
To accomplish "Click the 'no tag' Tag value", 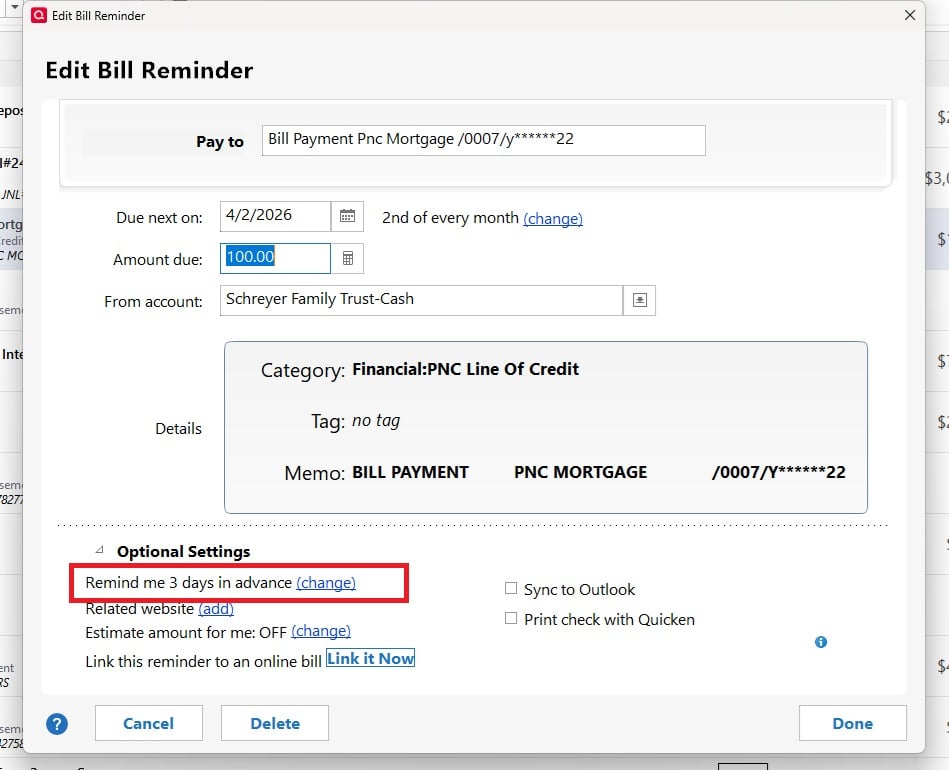I will coord(376,420).
